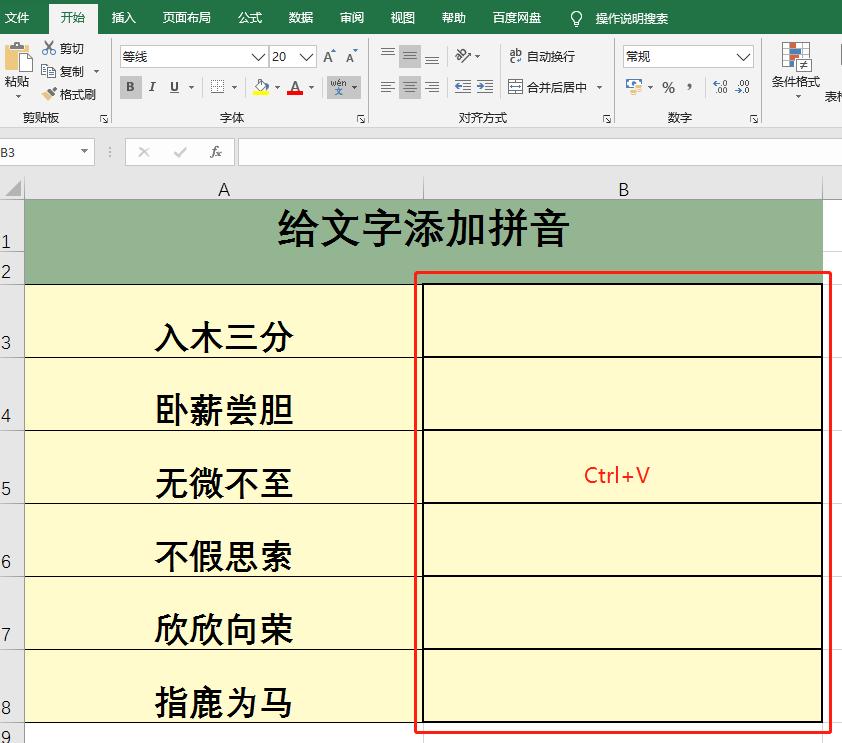Switch to the 插入 ribbon tab
The height and width of the screenshot is (743, 842).
(122, 17)
